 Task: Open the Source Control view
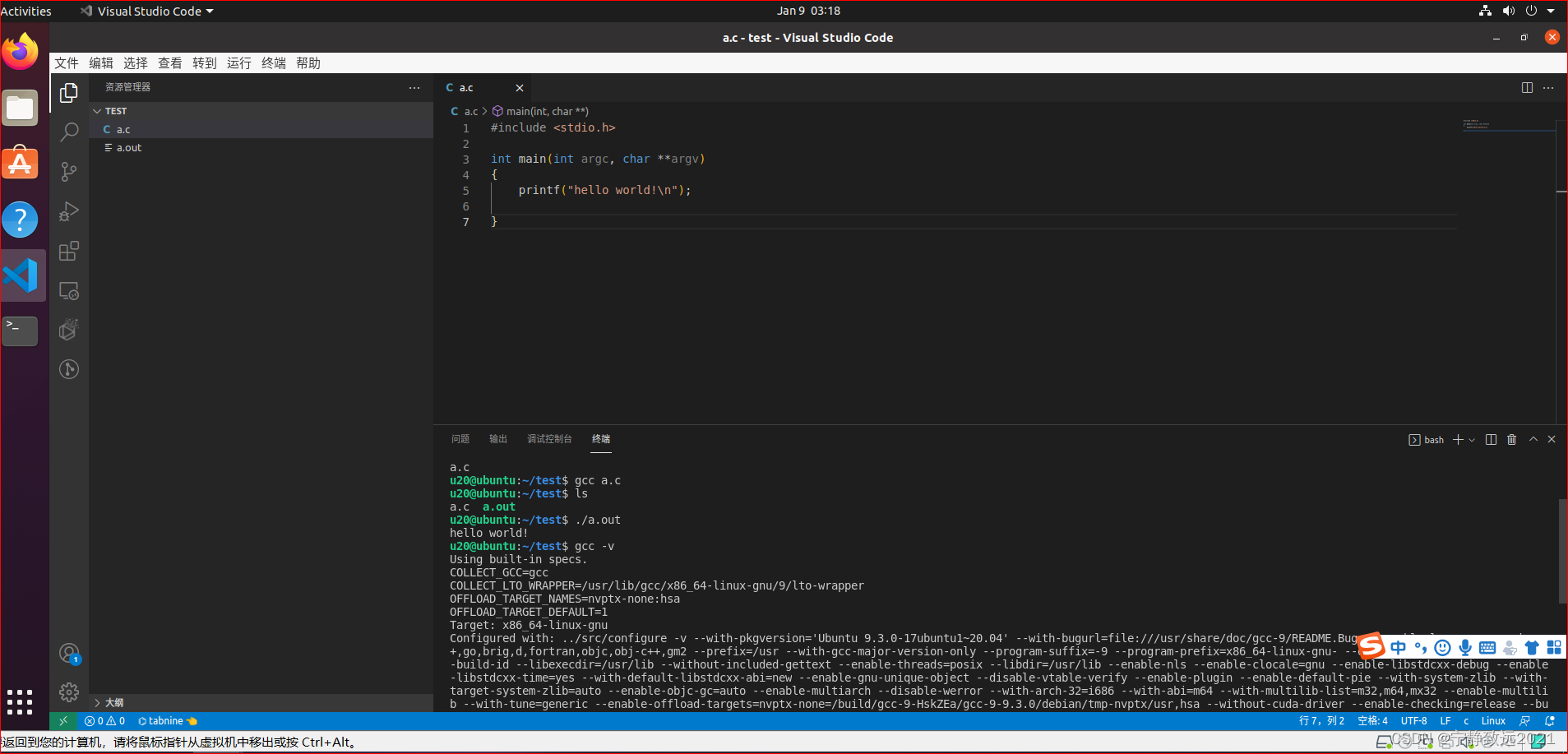tap(69, 171)
